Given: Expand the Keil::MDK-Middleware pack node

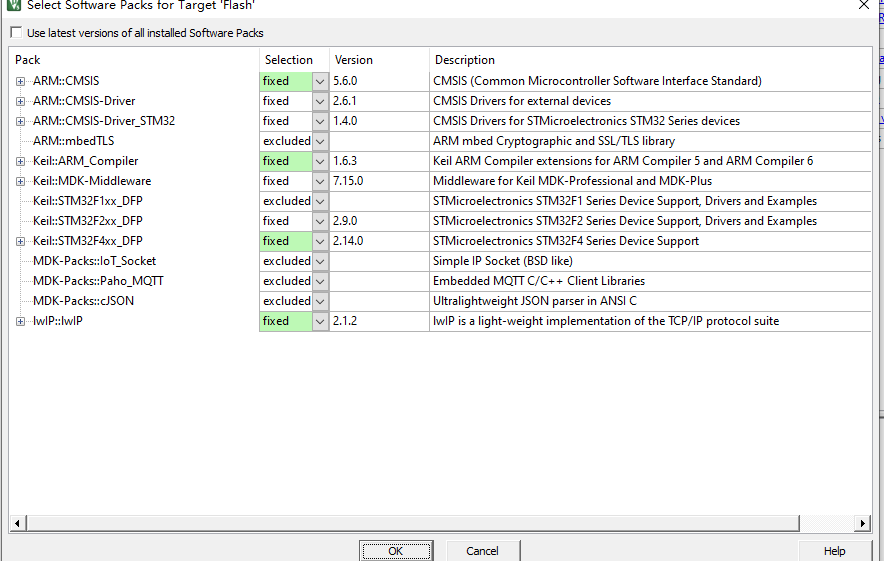Looking at the screenshot, I should tap(20, 182).
